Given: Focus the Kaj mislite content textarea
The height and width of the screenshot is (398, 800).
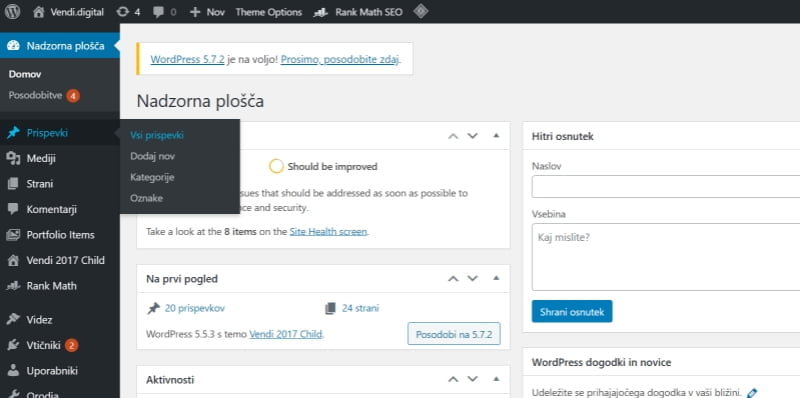Looking at the screenshot, I should point(666,257).
